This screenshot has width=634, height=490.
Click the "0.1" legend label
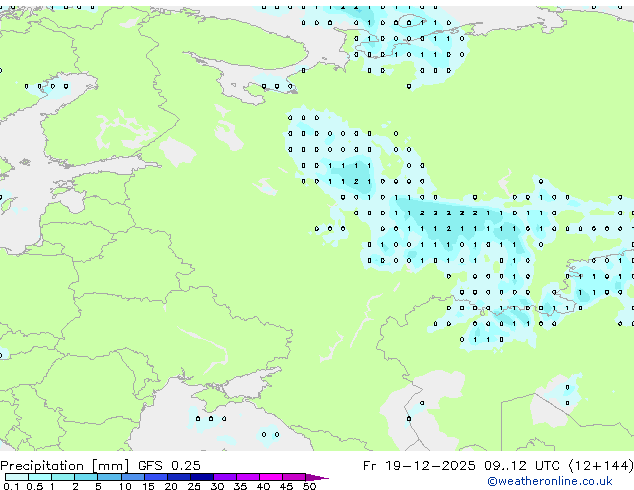11,486
